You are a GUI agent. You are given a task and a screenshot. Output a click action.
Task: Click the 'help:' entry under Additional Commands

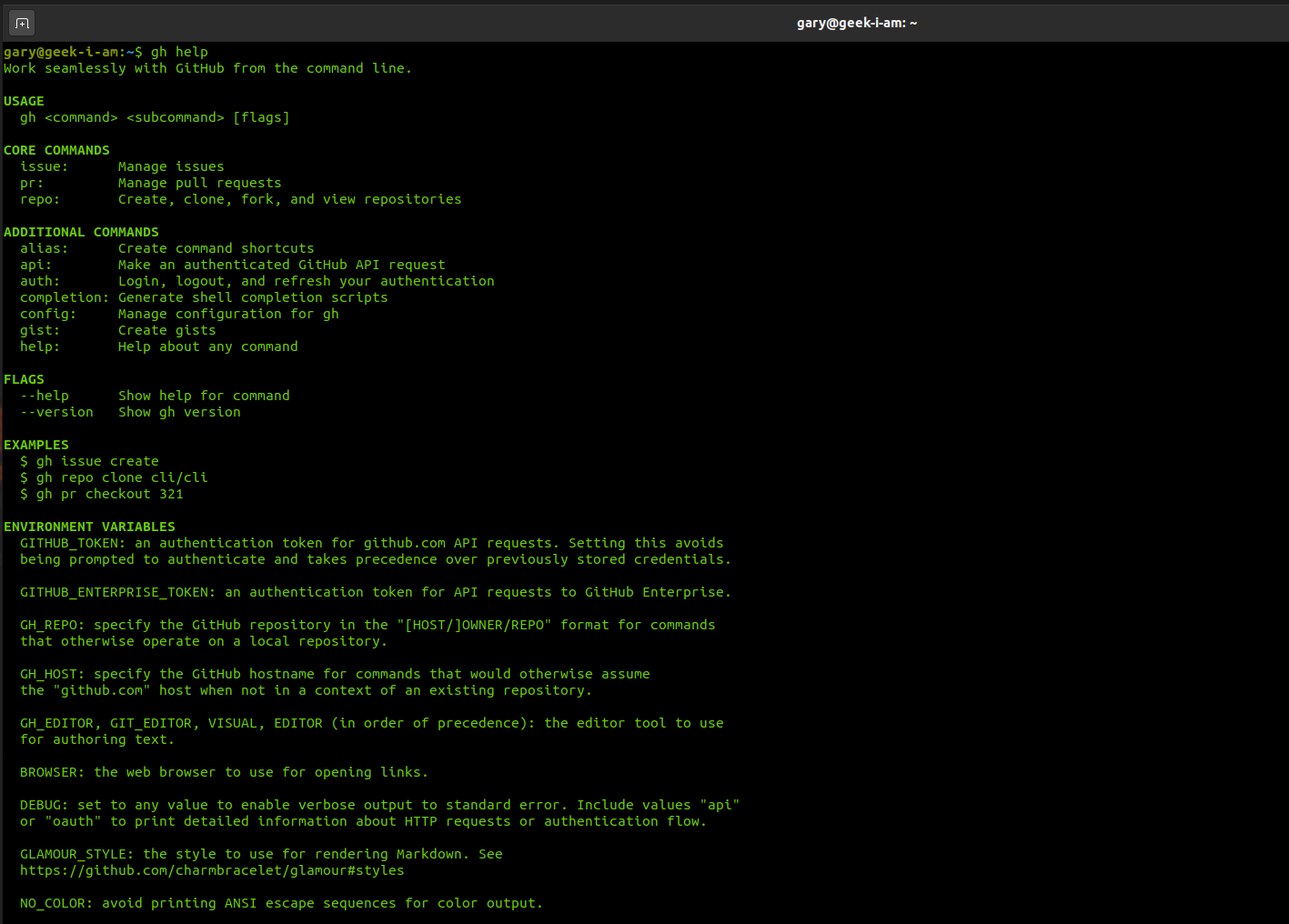[40, 346]
